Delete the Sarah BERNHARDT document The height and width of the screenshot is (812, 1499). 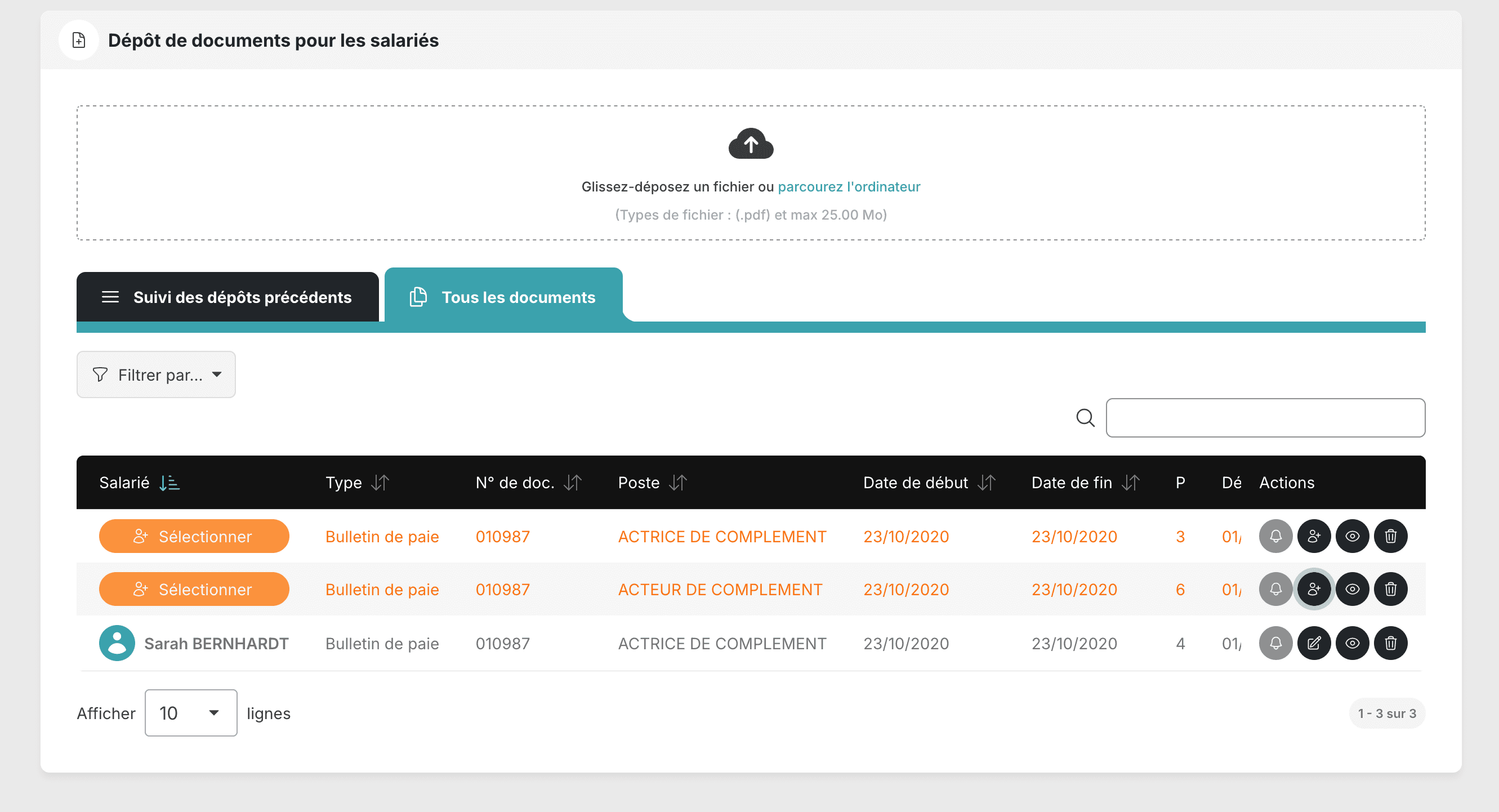[x=1391, y=643]
